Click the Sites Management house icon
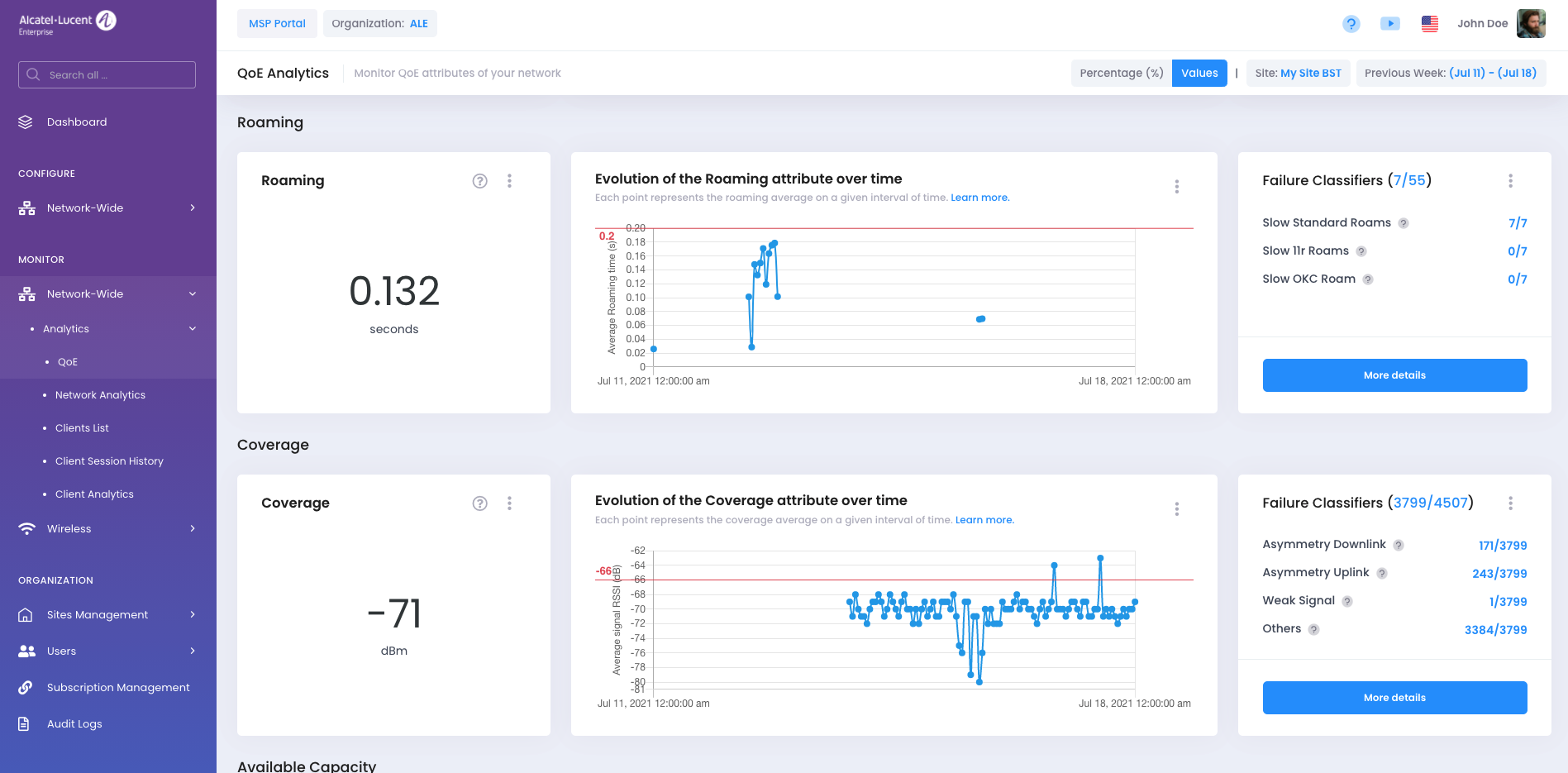This screenshot has height=773, width=1568. [26, 614]
